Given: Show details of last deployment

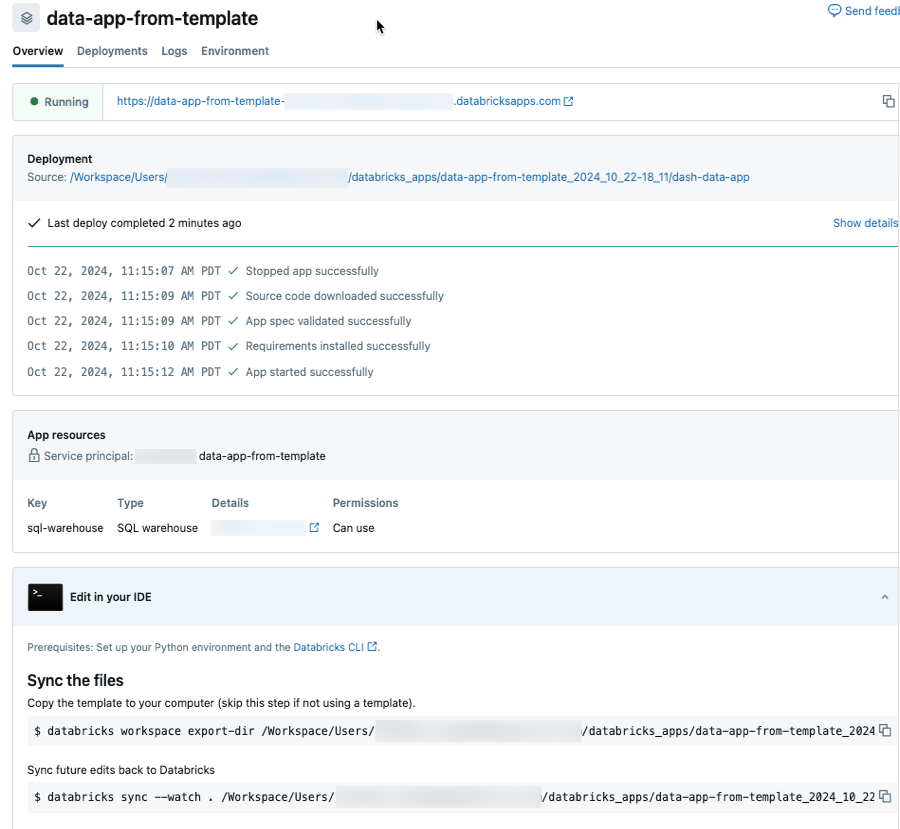Looking at the screenshot, I should [865, 223].
